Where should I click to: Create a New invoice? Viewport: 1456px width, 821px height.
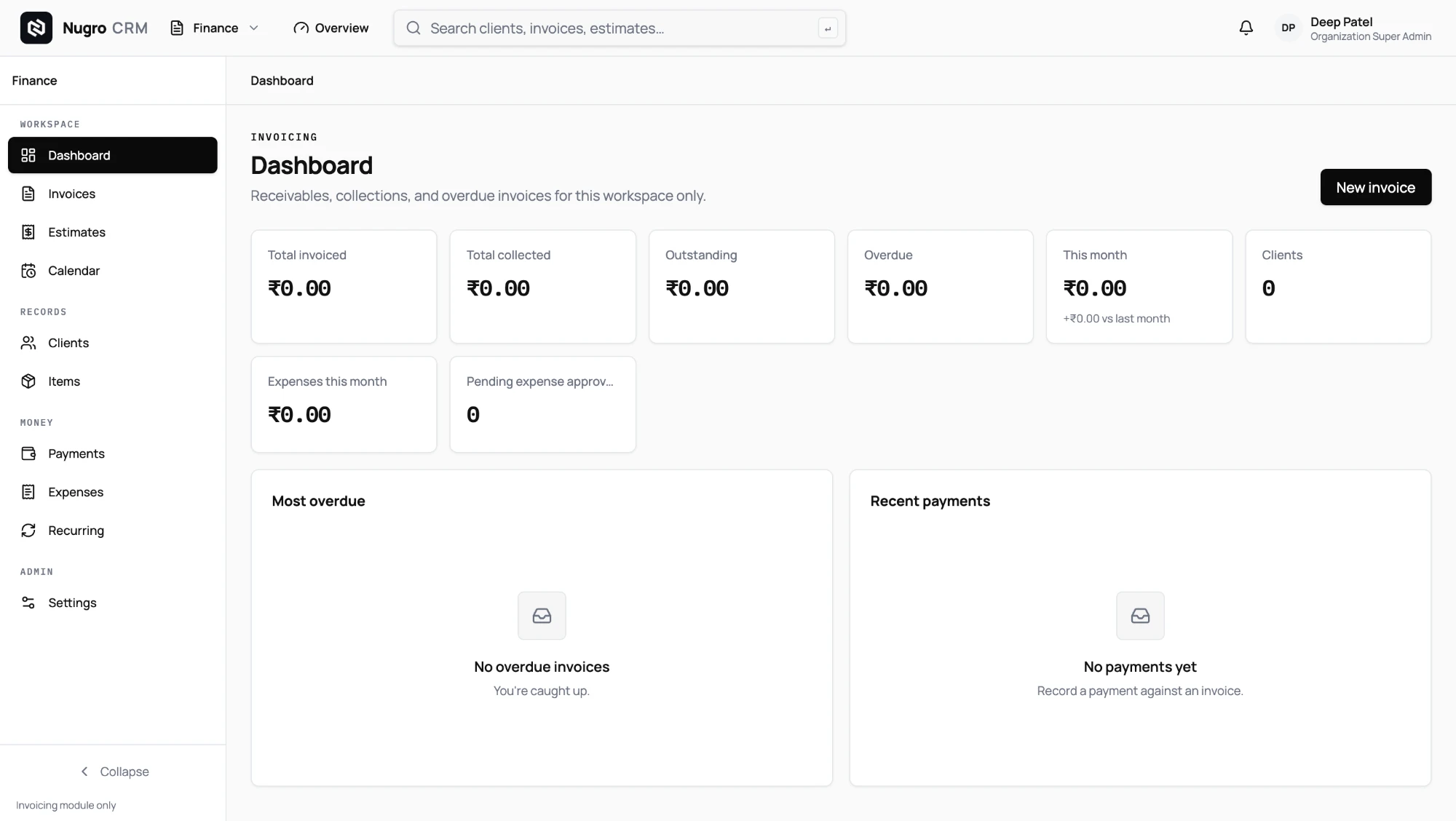1376,187
